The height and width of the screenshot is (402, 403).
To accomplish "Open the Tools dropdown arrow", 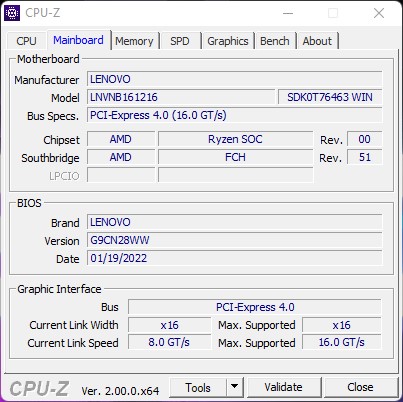I will click(235, 387).
